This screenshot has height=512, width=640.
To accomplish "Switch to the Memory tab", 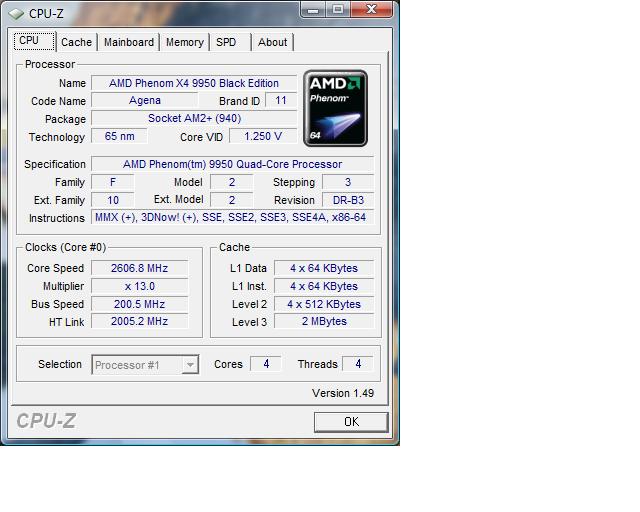I will 184,42.
